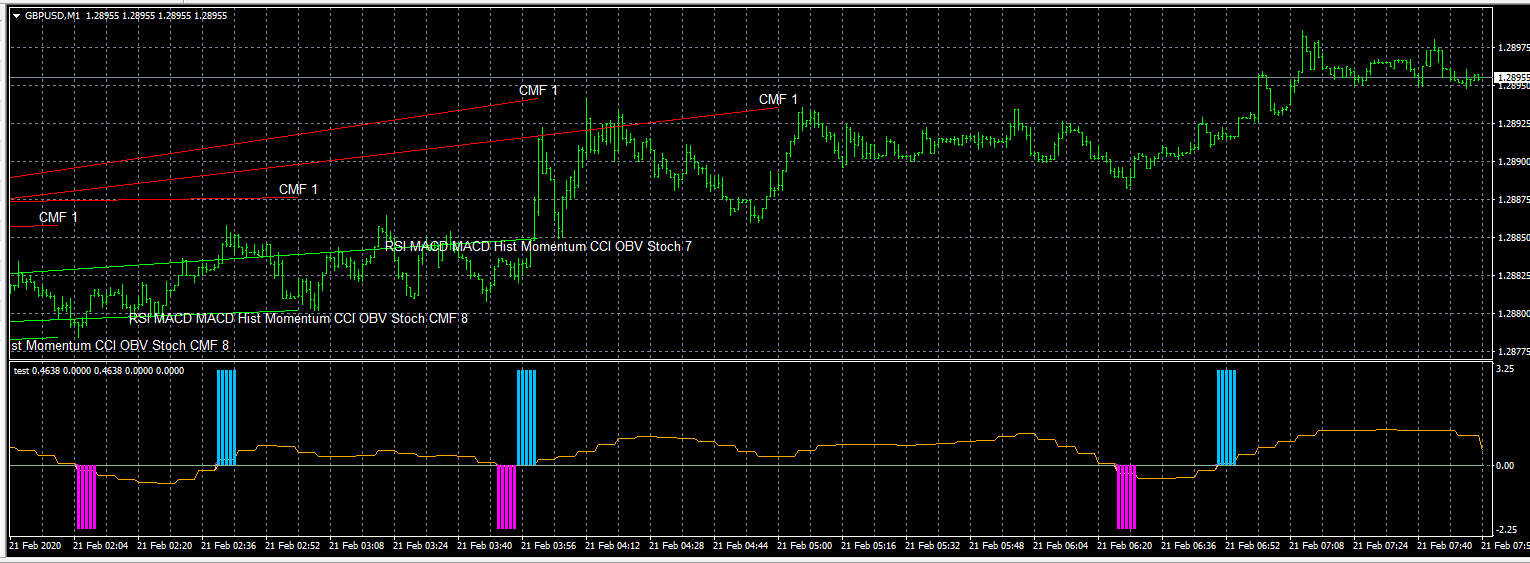The image size is (1530, 563).
Task: Click the 1.28925 price axis label
Action: tap(1514, 124)
